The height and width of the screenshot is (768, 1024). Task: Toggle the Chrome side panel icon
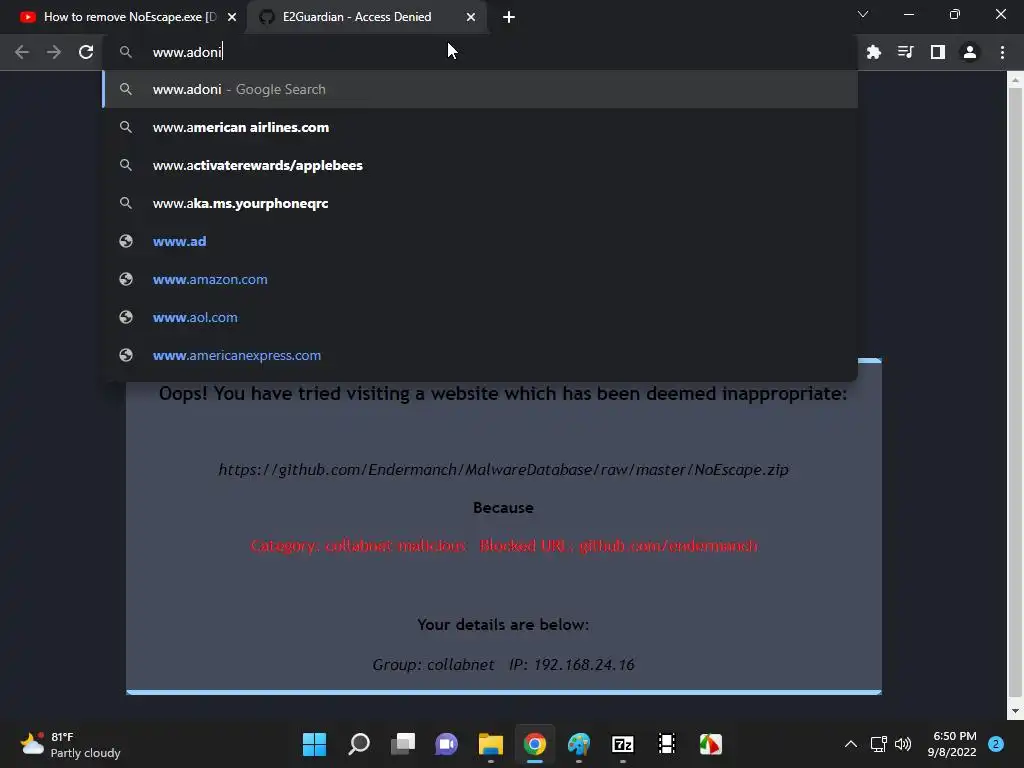(x=938, y=52)
